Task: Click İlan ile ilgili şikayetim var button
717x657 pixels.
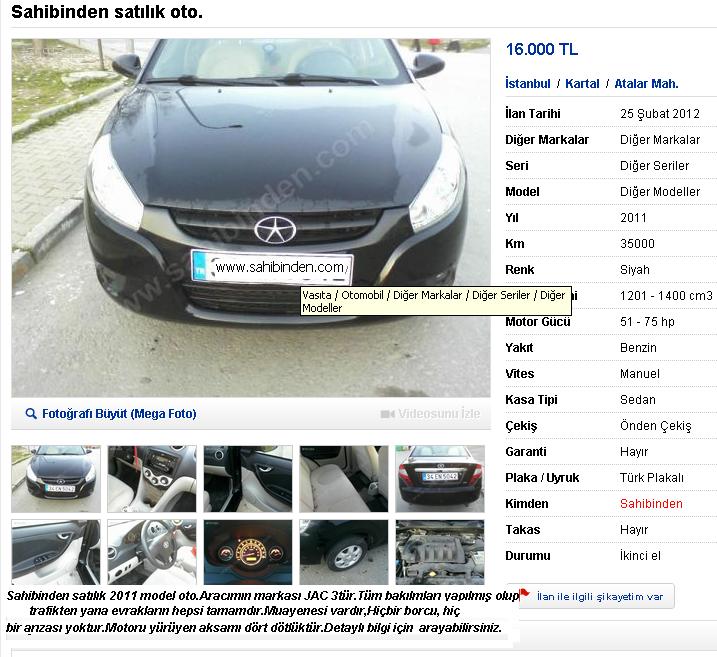Action: tap(597, 596)
